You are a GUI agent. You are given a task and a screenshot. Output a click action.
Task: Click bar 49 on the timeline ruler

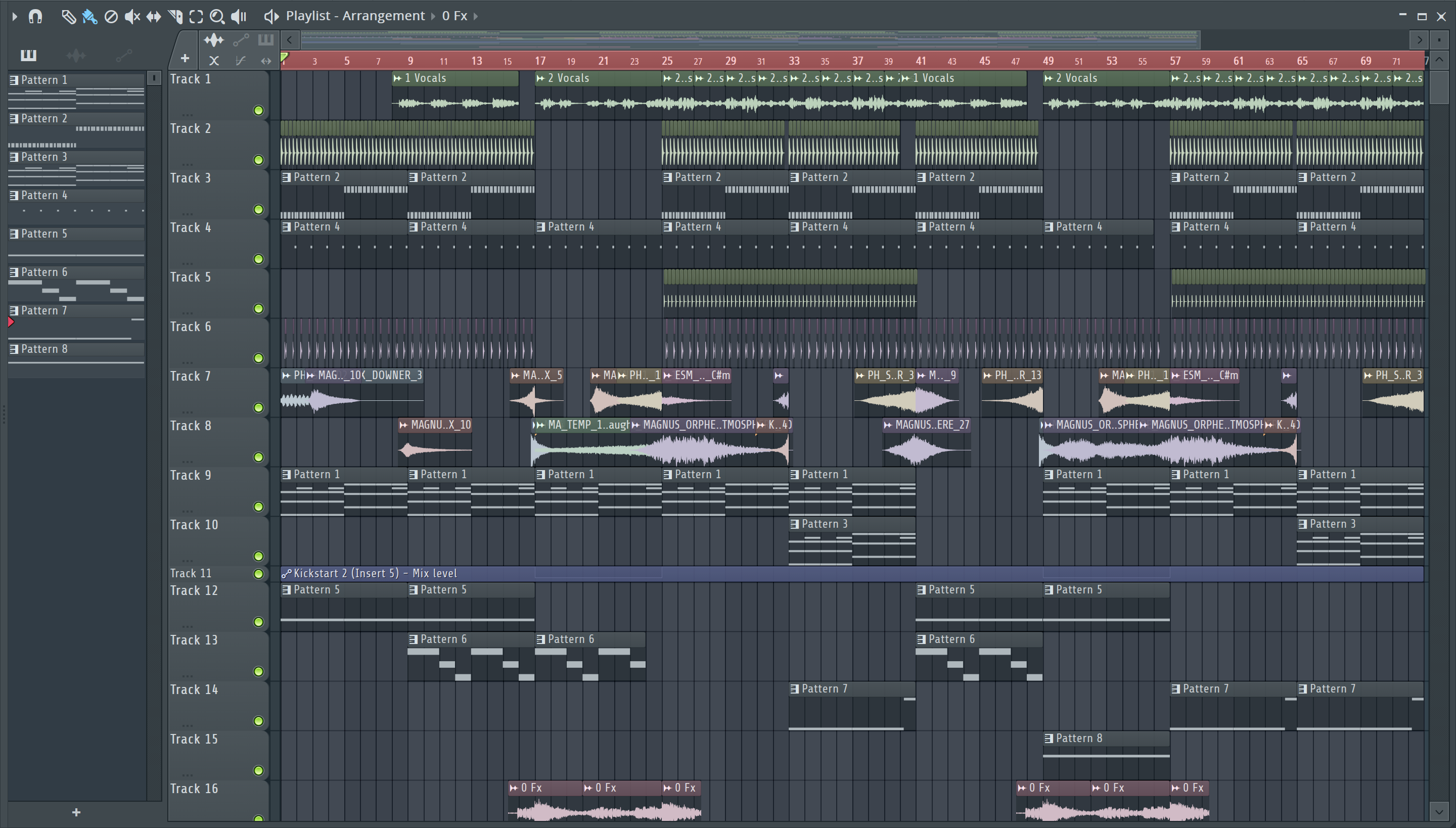click(x=1048, y=60)
